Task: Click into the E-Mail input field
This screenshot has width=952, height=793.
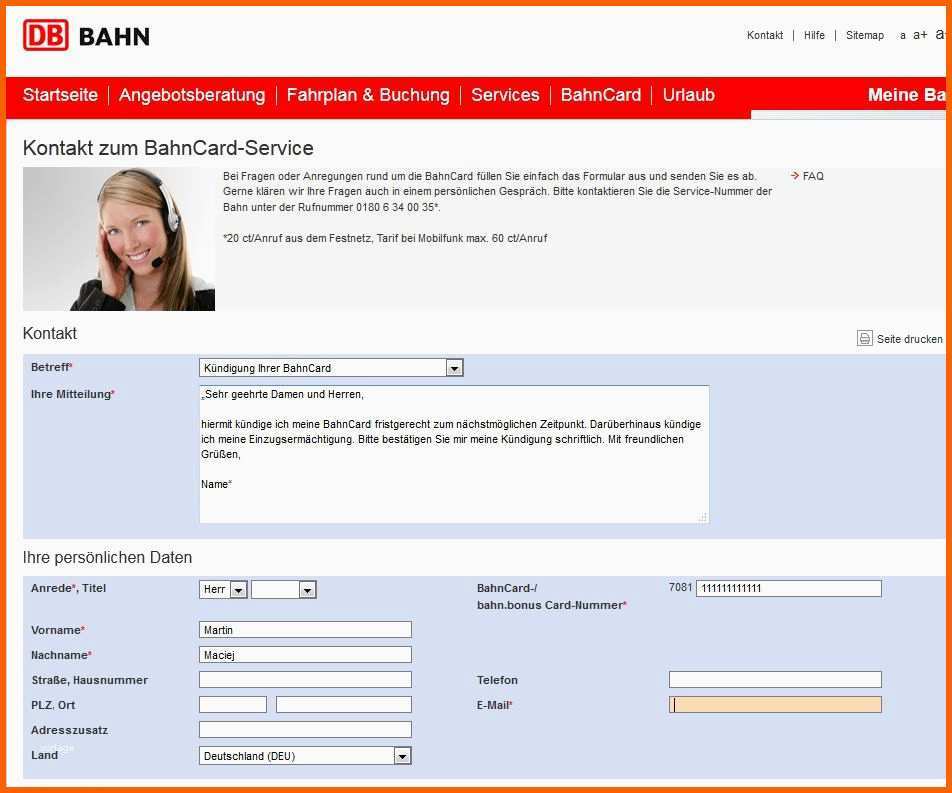Action: coord(775,705)
